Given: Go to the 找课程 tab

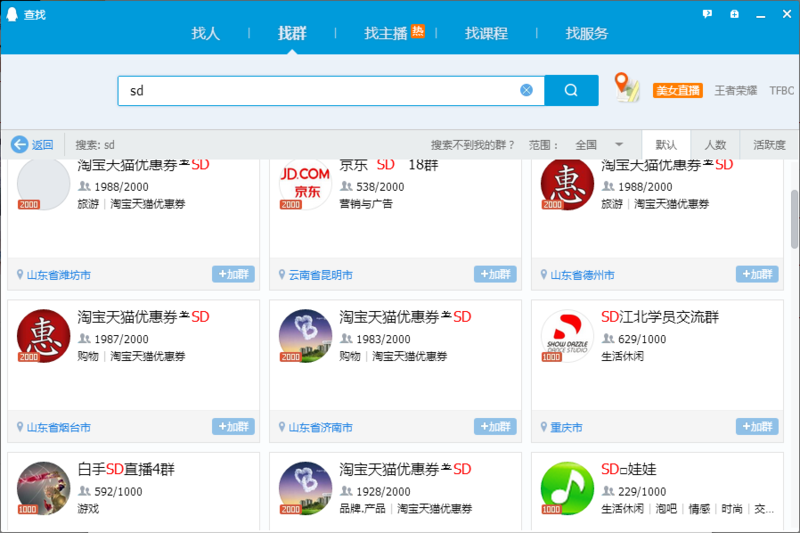Looking at the screenshot, I should pyautogui.click(x=486, y=34).
